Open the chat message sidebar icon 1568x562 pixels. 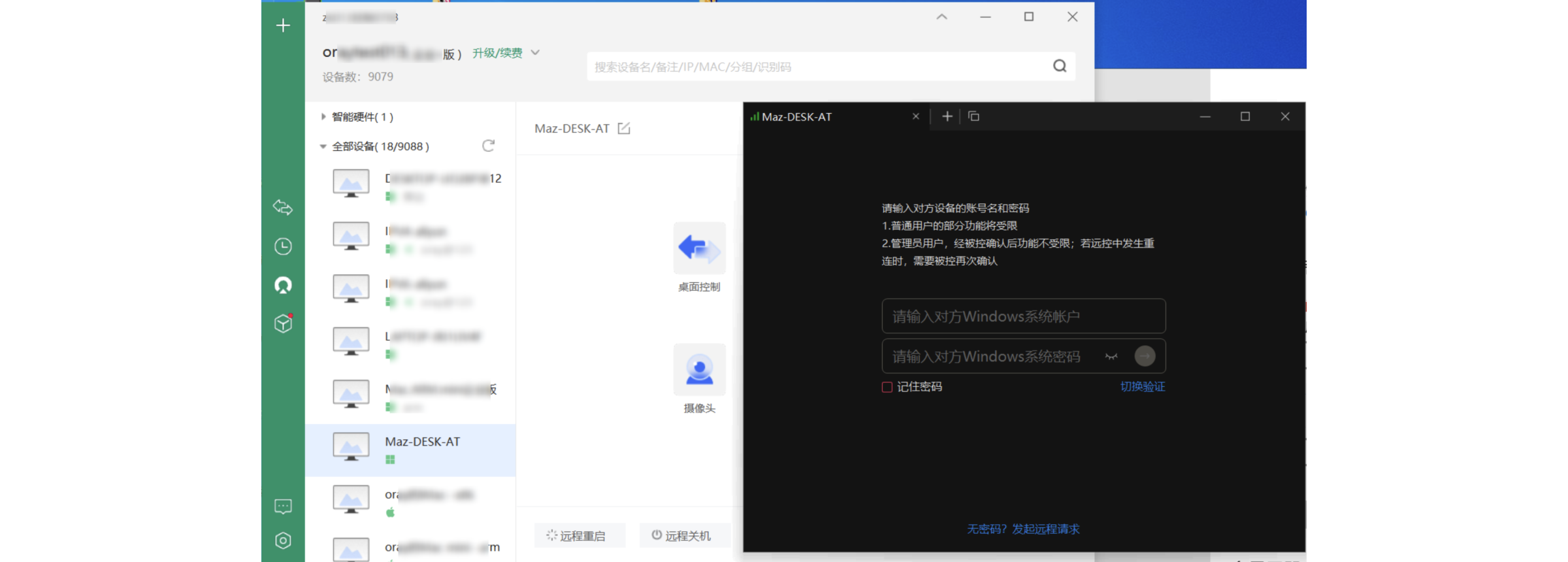click(x=283, y=506)
